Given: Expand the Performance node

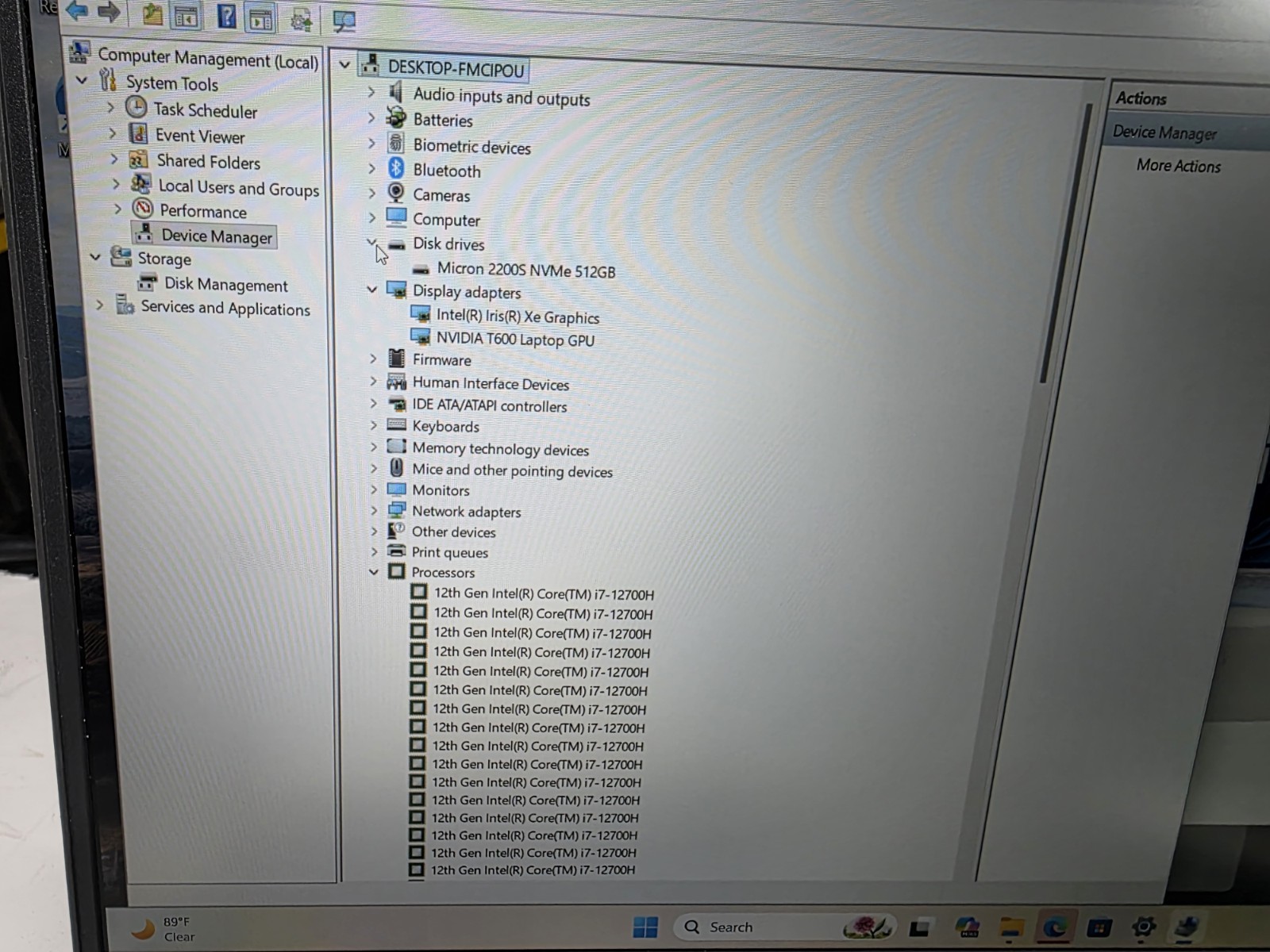Looking at the screenshot, I should tap(117, 209).
